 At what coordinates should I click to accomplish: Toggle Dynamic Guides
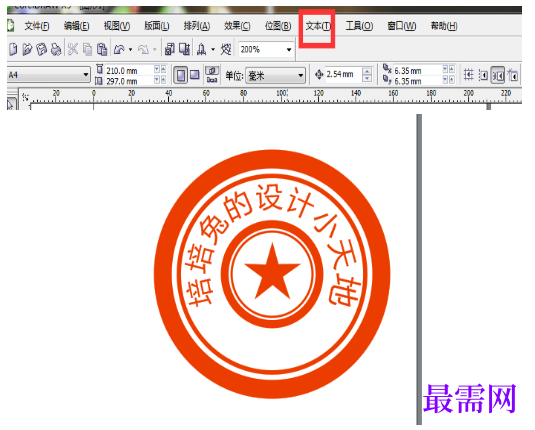(512, 75)
